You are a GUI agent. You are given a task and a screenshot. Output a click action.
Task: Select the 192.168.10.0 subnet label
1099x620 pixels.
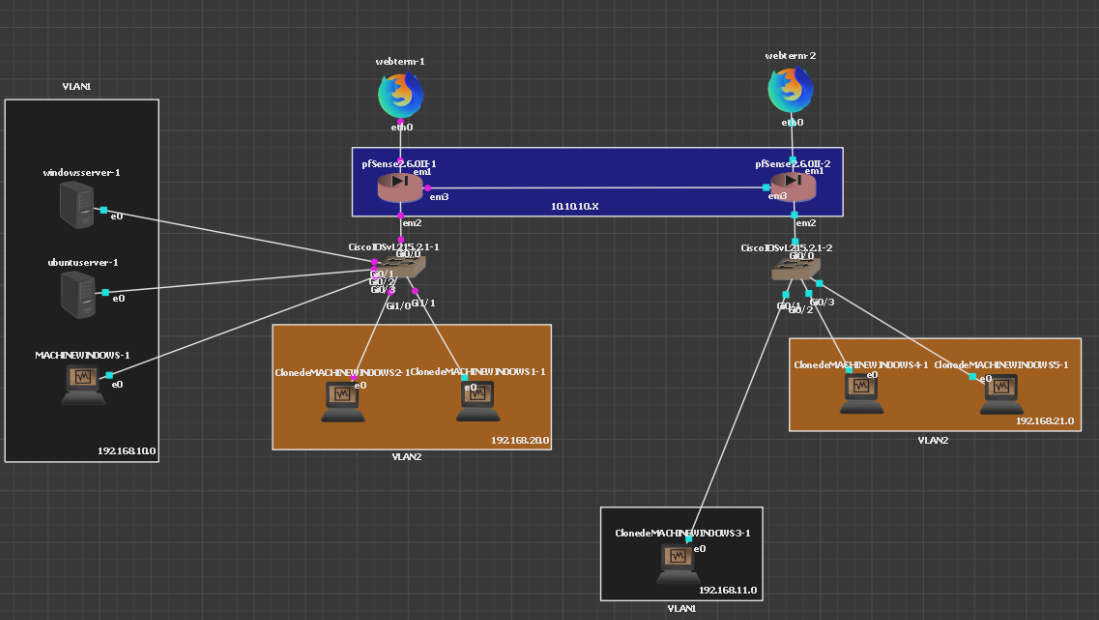coord(127,451)
